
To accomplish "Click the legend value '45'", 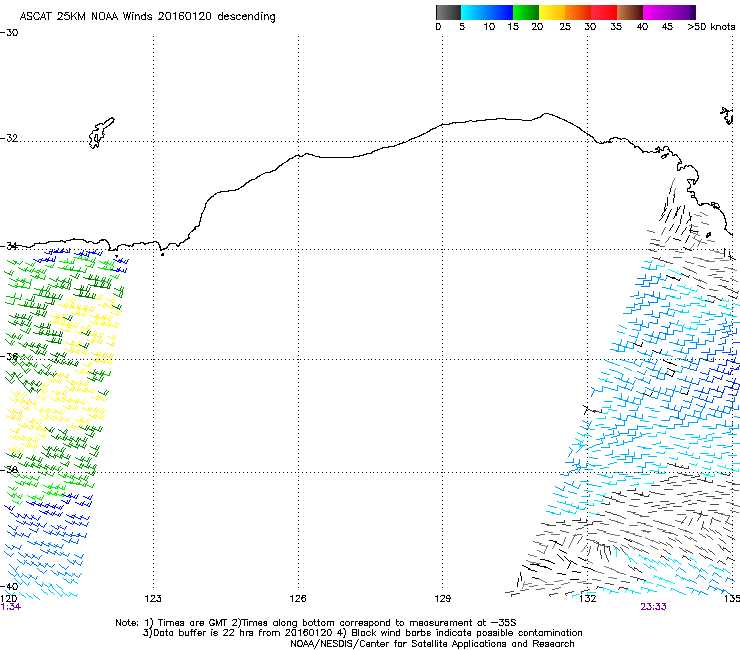I will point(667,27).
